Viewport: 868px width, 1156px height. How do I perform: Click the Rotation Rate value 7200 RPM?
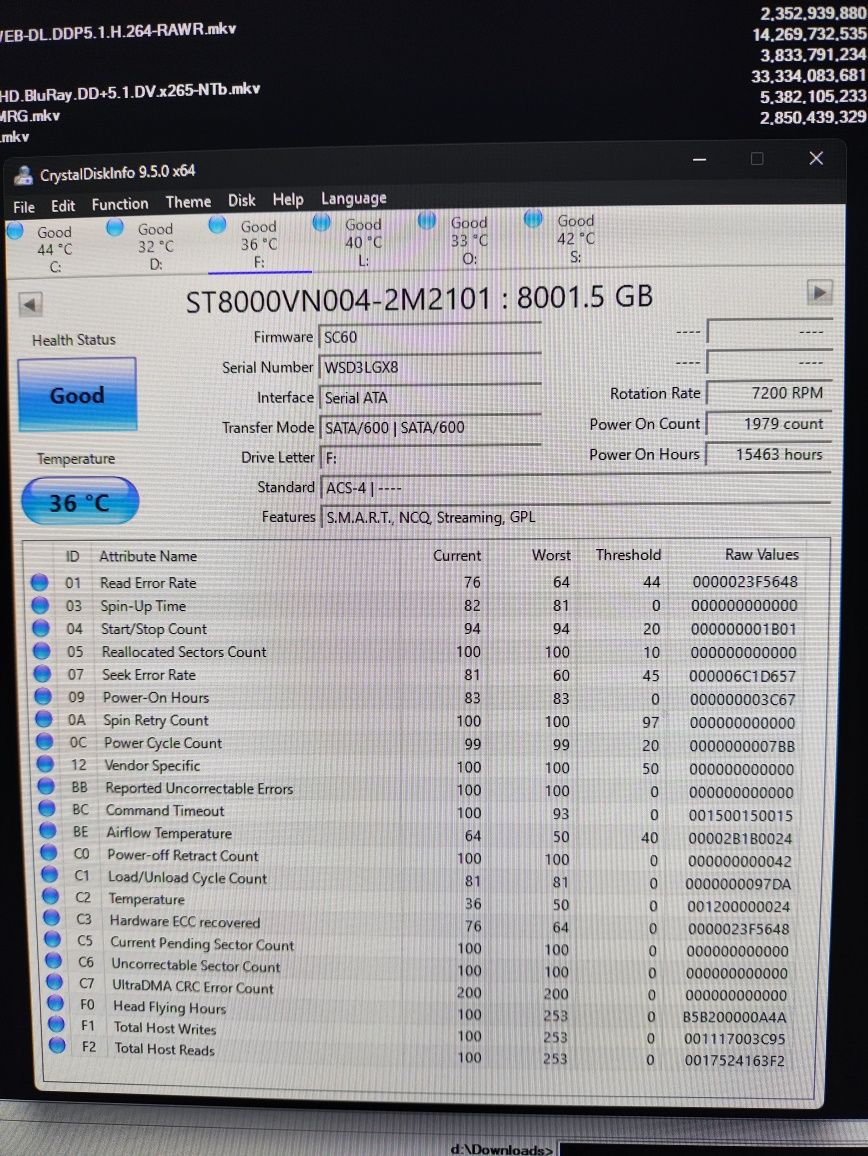(x=768, y=393)
